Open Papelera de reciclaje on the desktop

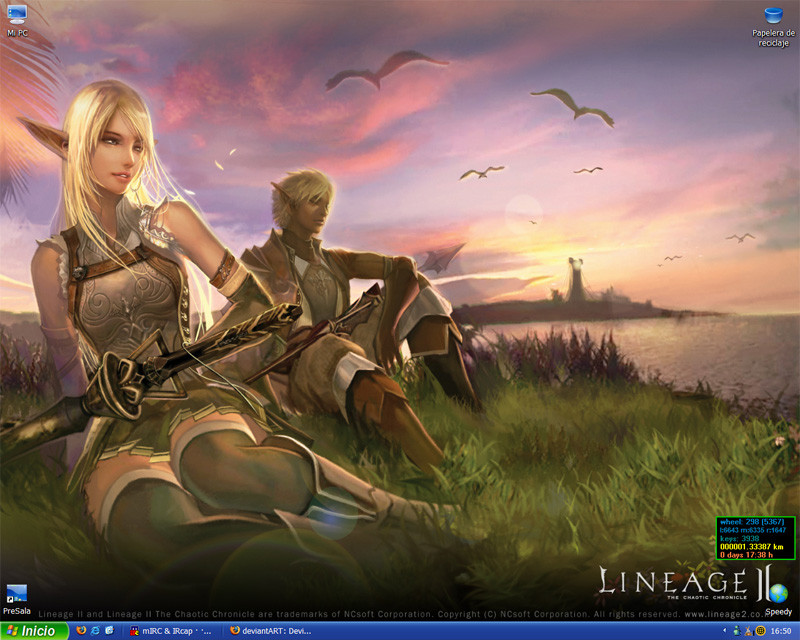773,27
